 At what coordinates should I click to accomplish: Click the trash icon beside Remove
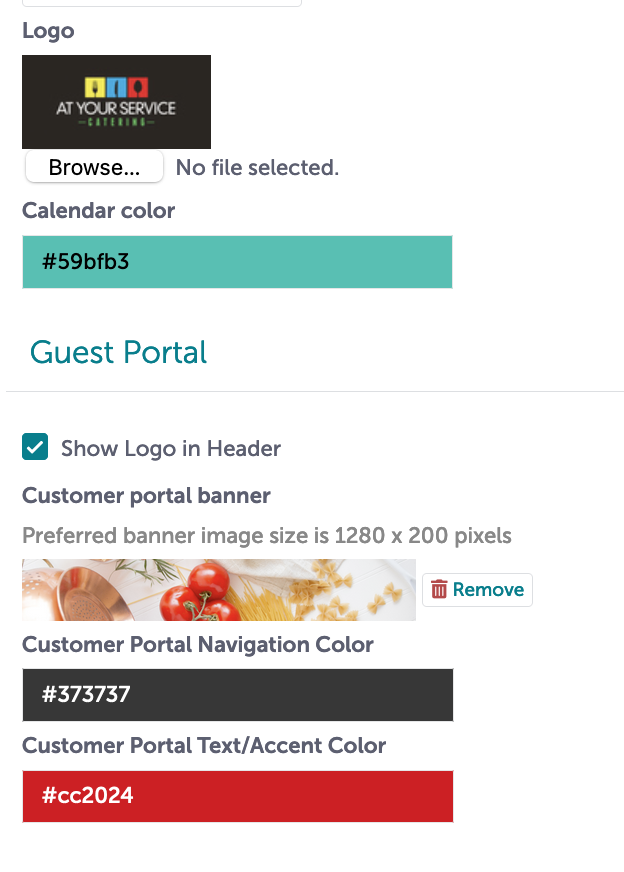[439, 589]
